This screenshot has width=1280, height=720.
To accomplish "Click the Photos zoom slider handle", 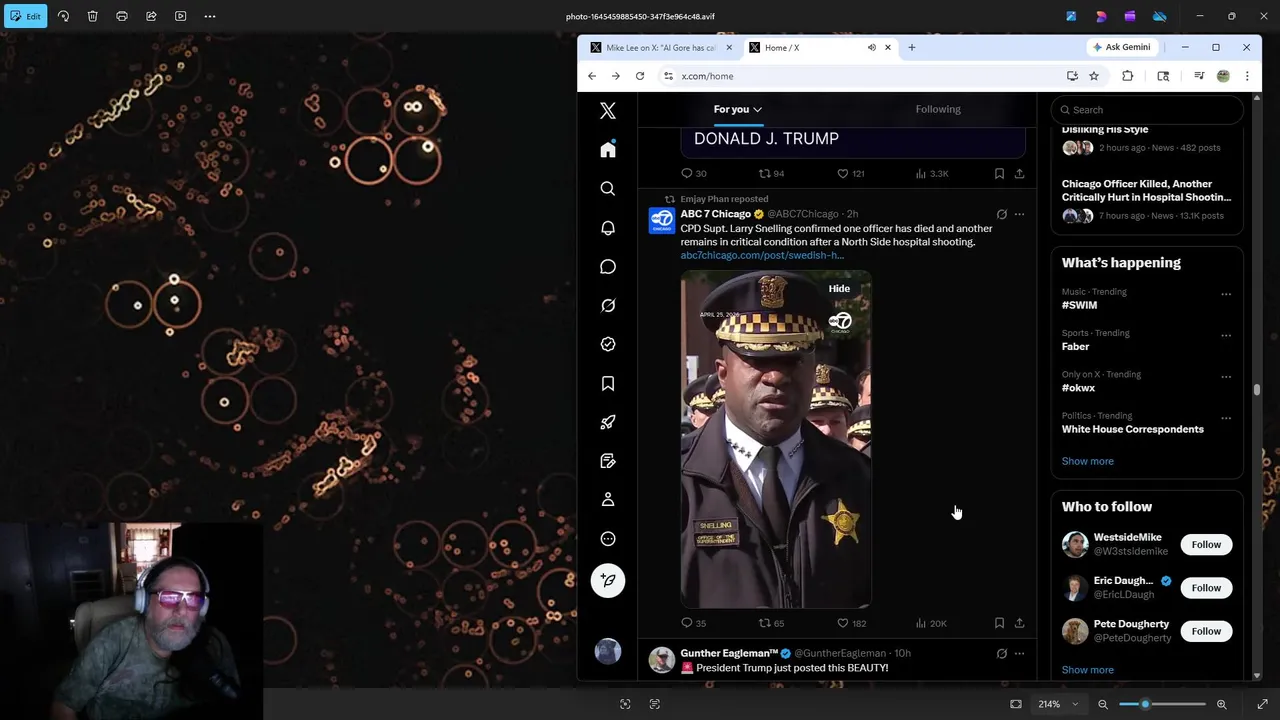I will pyautogui.click(x=1145, y=704).
